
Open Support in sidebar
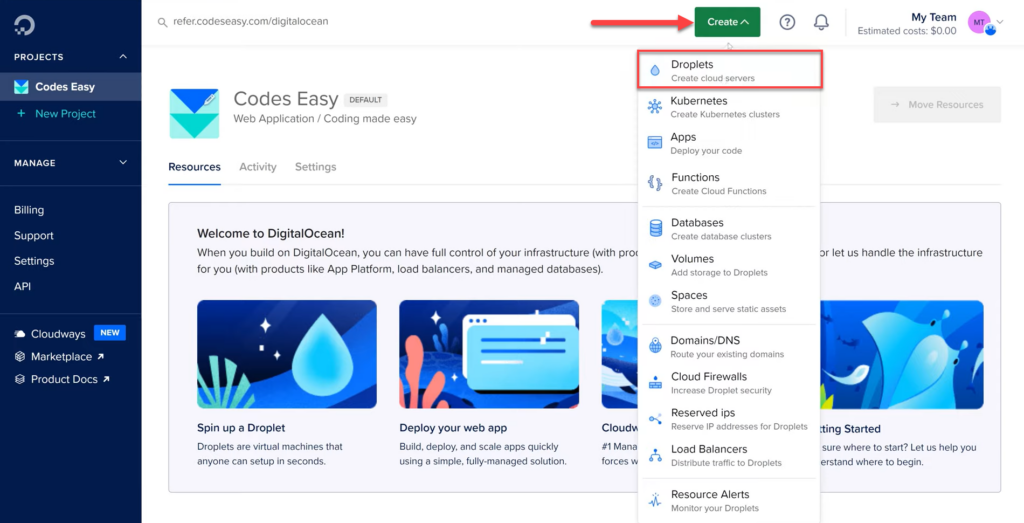pos(34,236)
